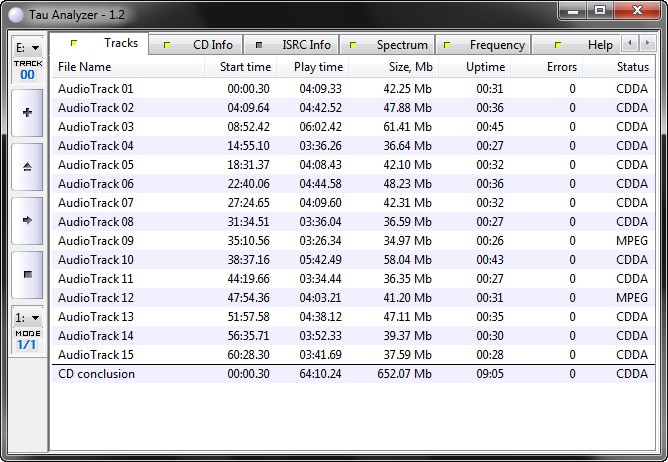Click size value 61.41 Mb

pyautogui.click(x=407, y=127)
